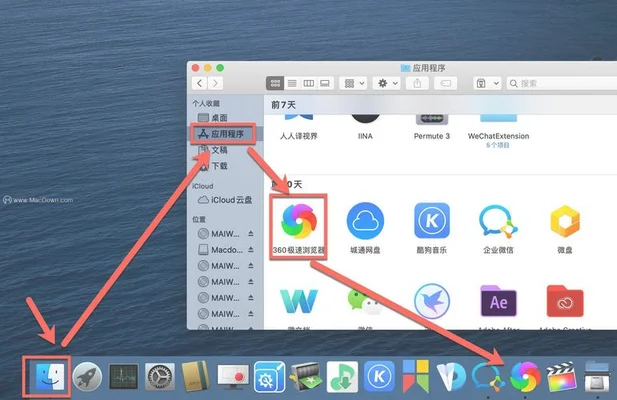The image size is (617, 400).
Task: Click the 6个项目 text under WeChatExtension
Action: (498, 145)
